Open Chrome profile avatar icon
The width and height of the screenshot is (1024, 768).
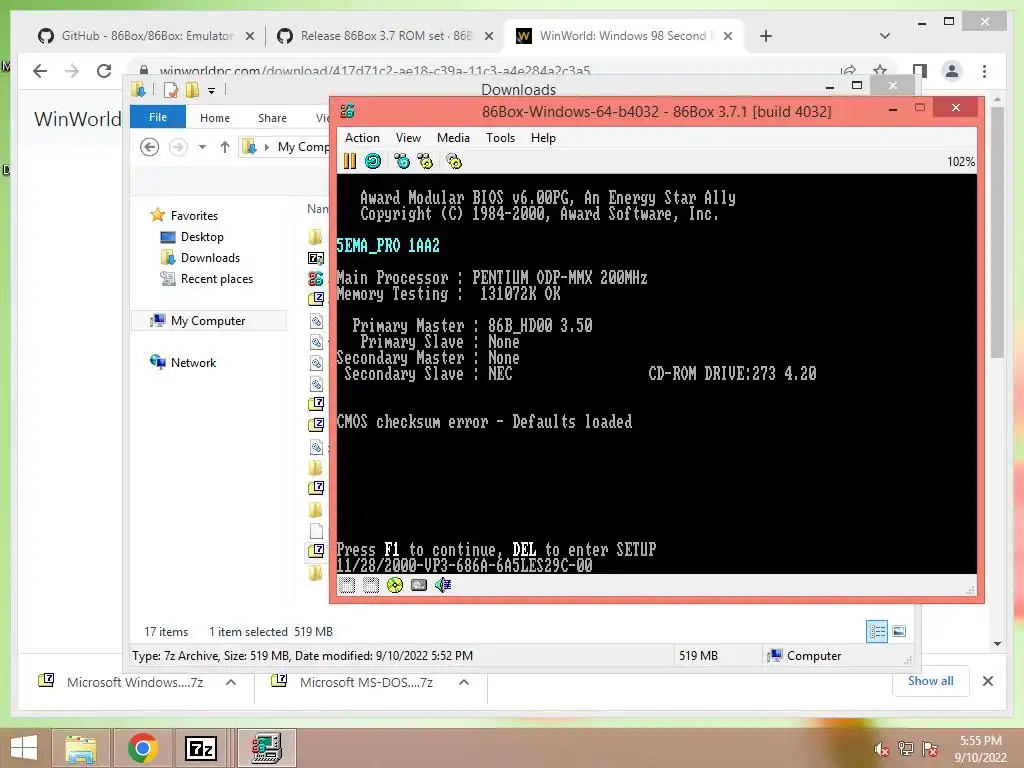[952, 71]
